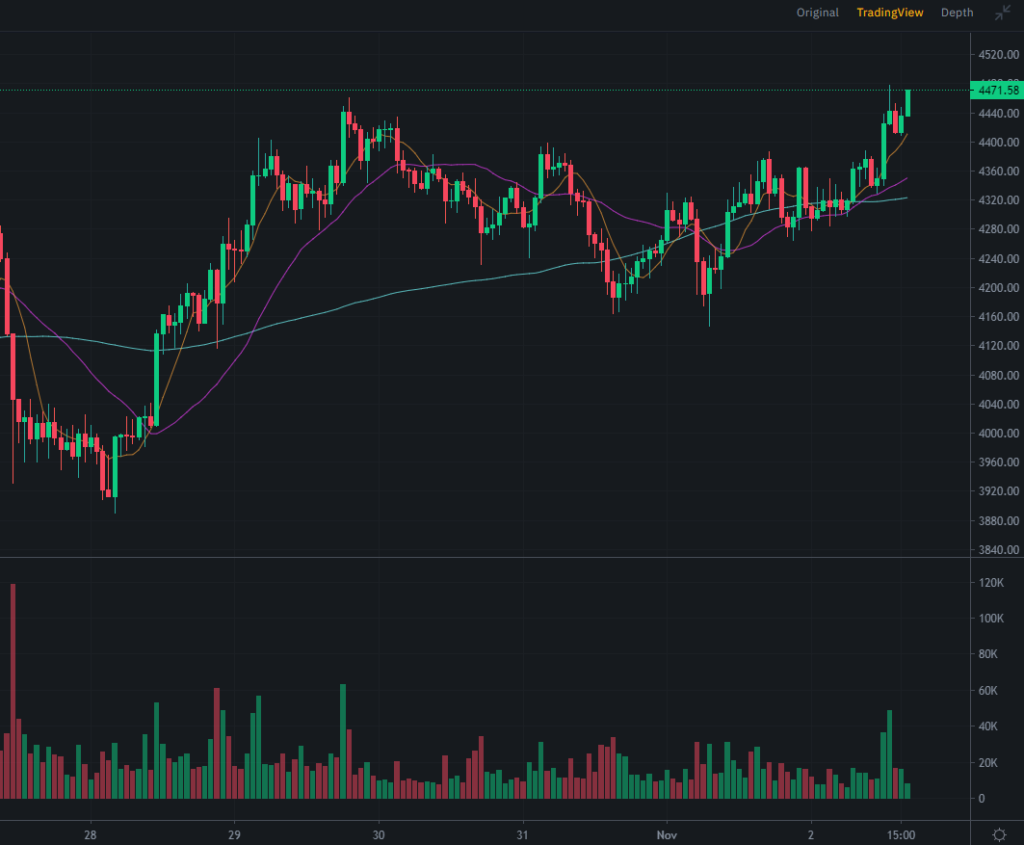Switch to the Original chart view
1024x845 pixels.
[x=817, y=12]
